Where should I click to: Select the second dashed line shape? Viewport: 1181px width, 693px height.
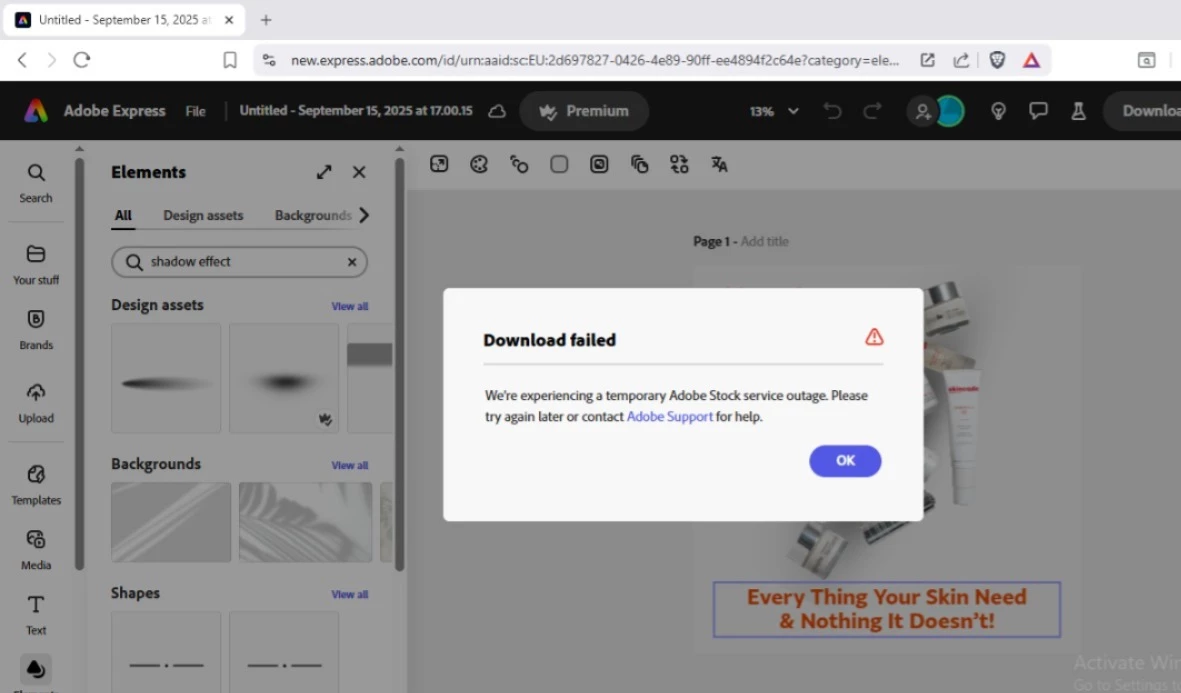pos(284,652)
